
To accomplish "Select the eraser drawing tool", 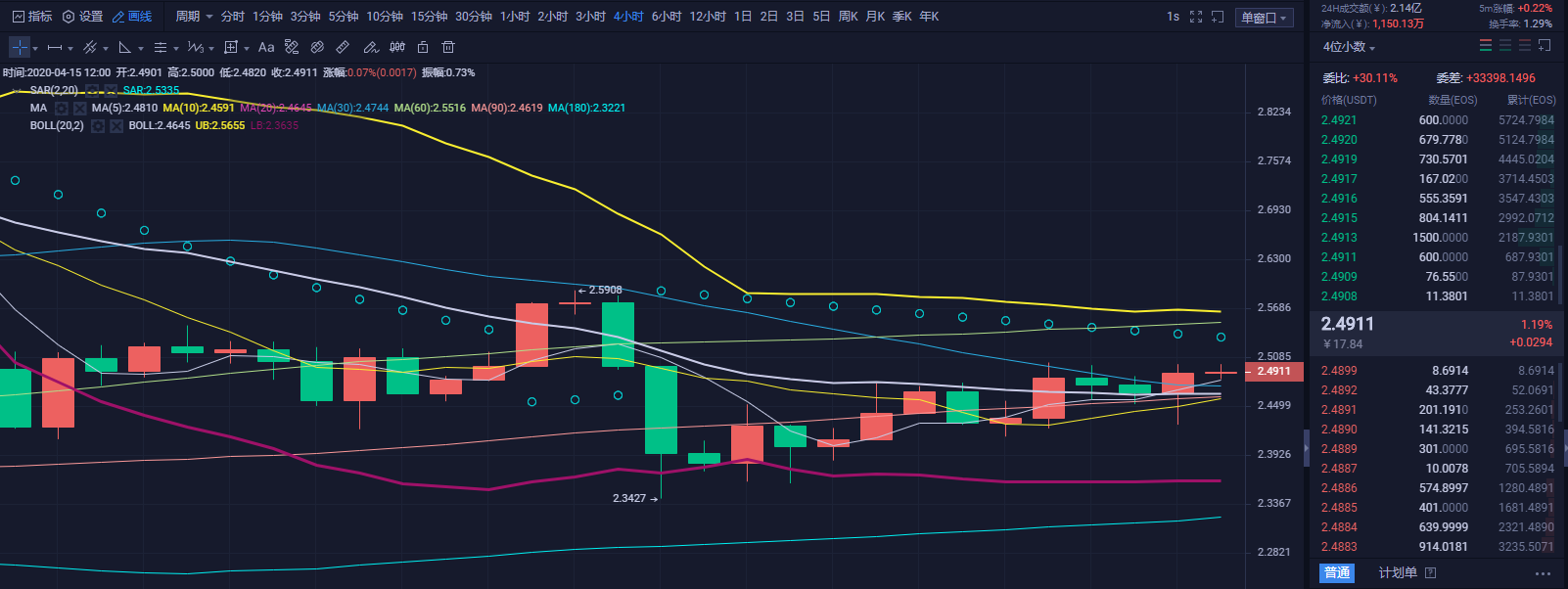I will (370, 47).
